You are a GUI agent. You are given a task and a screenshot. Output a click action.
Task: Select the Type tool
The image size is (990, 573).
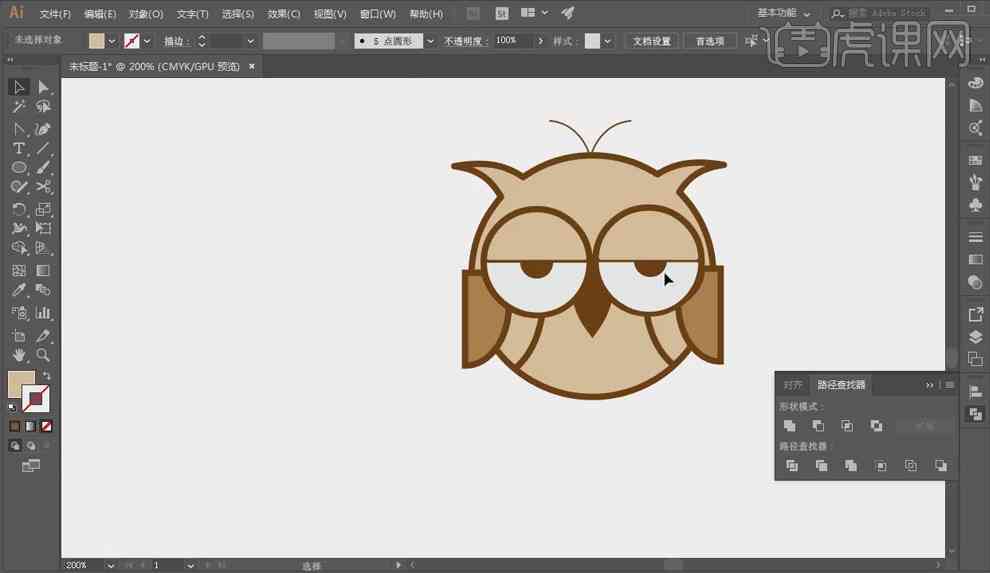(x=19, y=148)
